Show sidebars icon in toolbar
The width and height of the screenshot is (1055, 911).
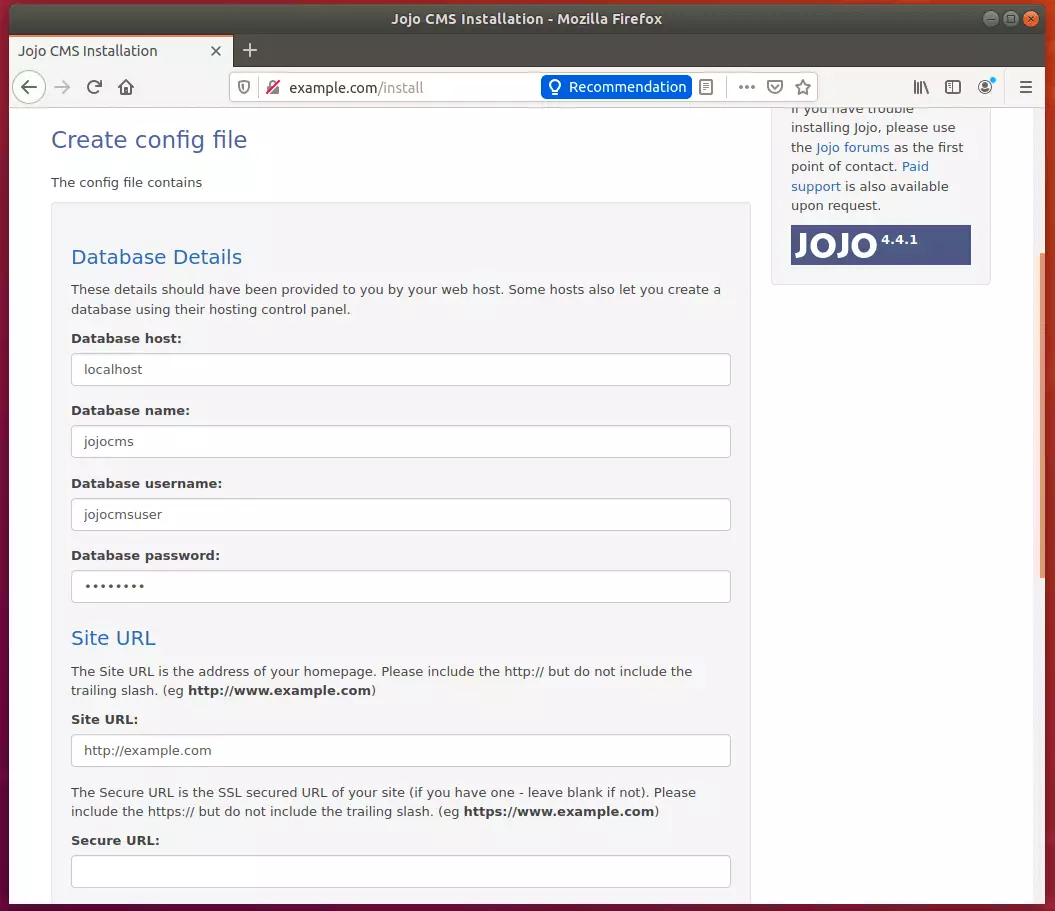click(x=953, y=87)
